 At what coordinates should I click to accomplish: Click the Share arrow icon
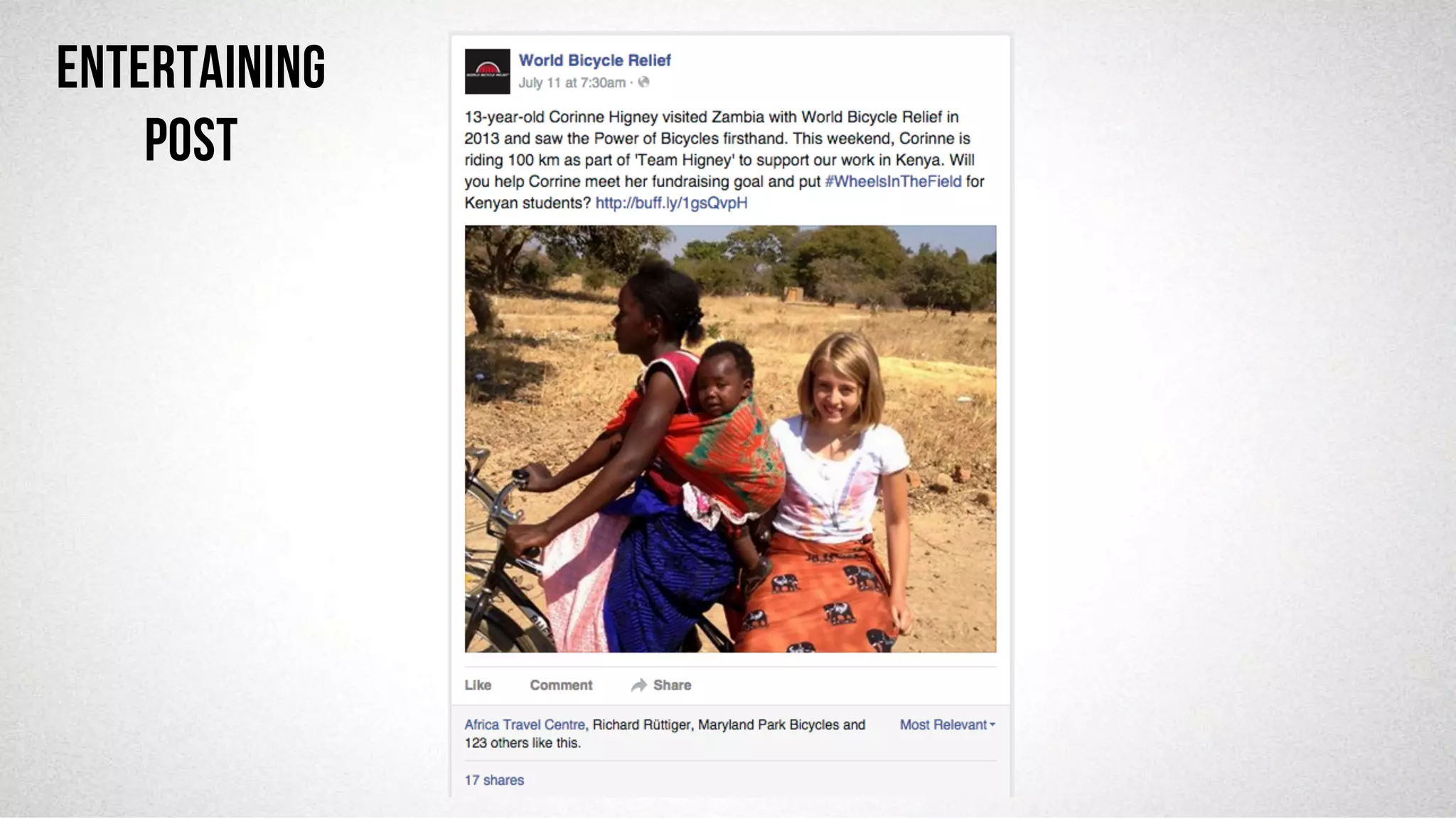pos(638,685)
